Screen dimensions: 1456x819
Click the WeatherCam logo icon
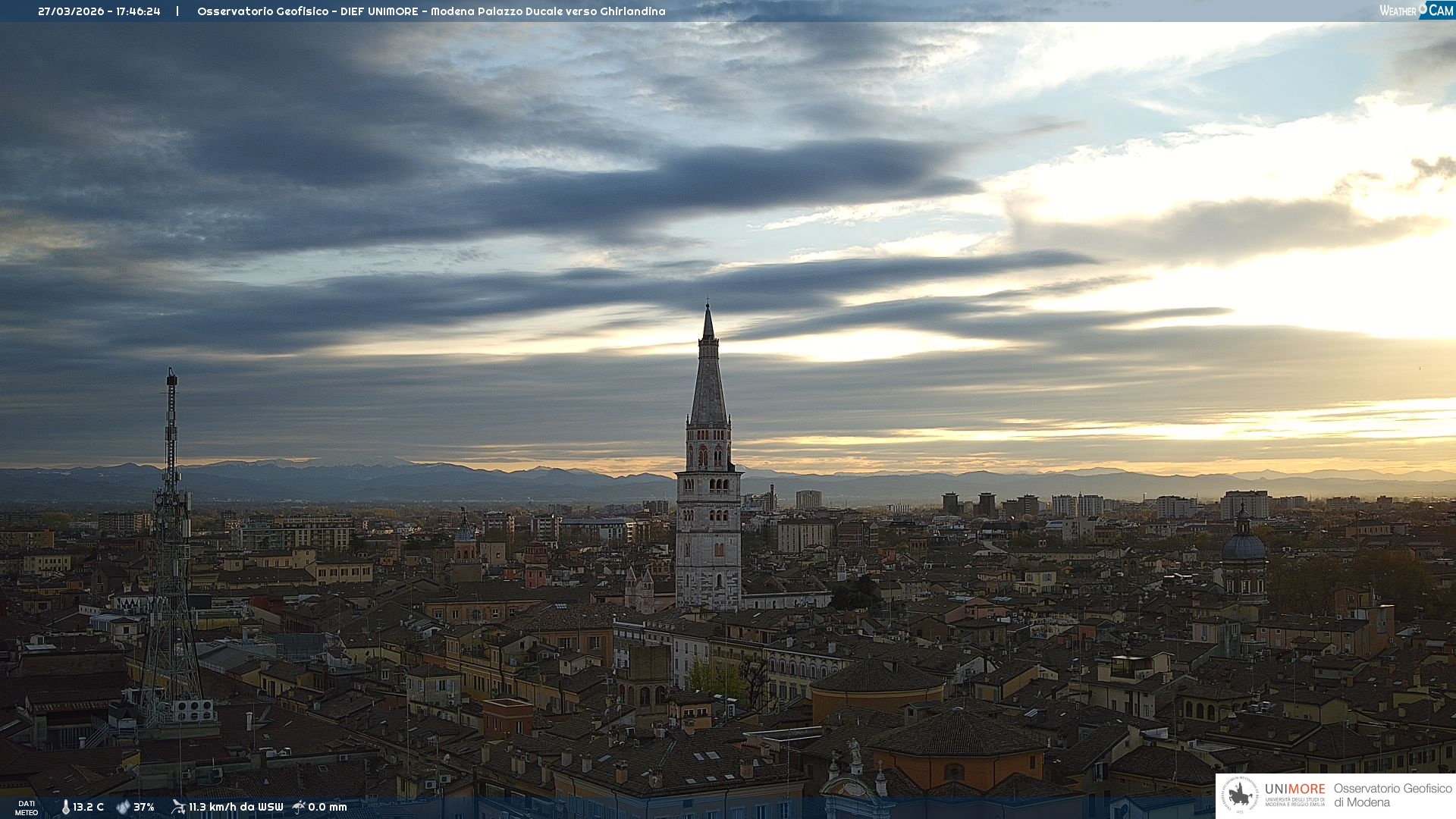pyautogui.click(x=1416, y=10)
